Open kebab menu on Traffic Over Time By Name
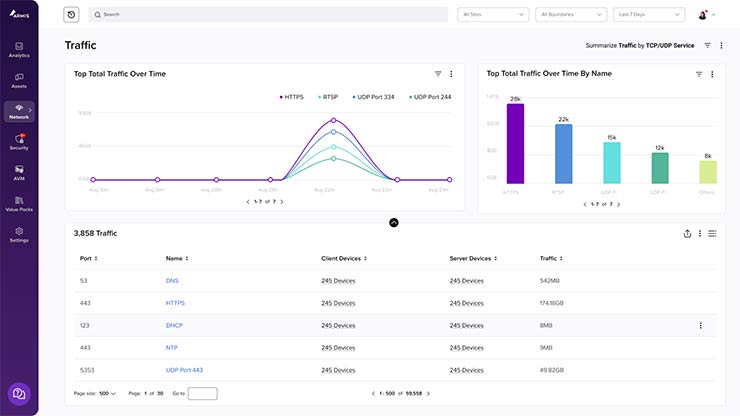 (712, 74)
